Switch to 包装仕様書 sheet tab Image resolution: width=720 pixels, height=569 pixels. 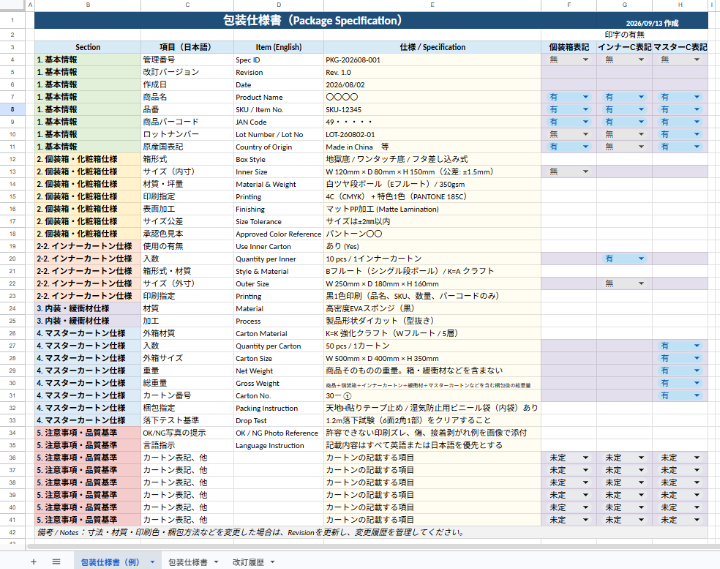click(x=188, y=562)
